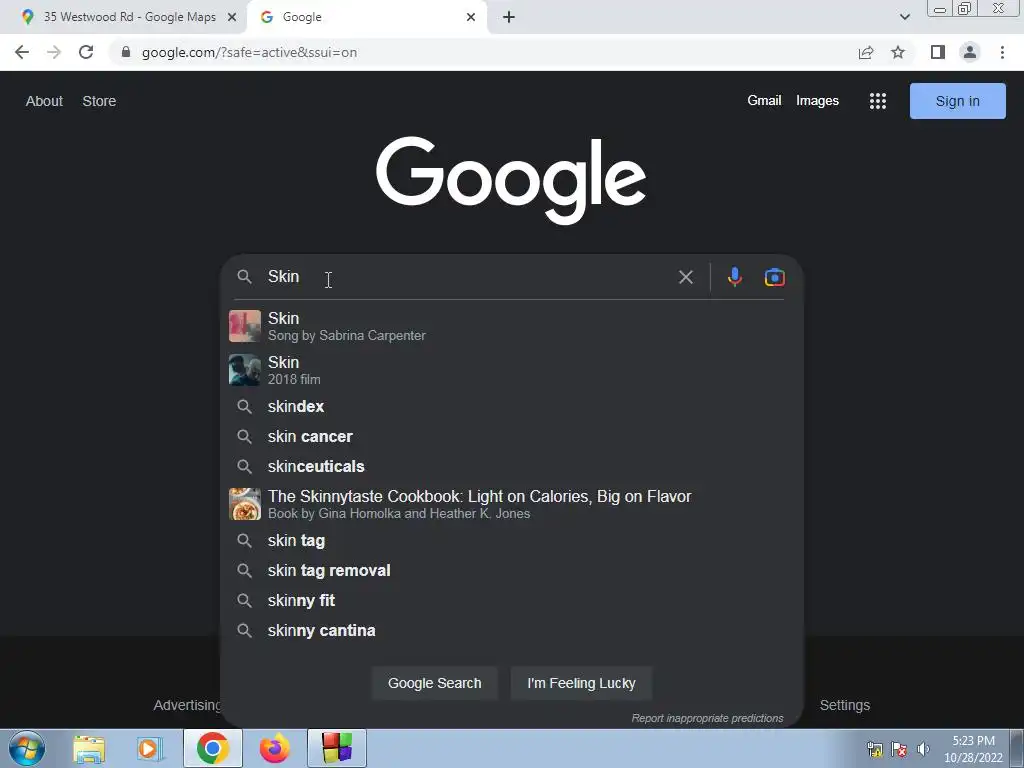Open File Explorer from the taskbar

(89, 748)
